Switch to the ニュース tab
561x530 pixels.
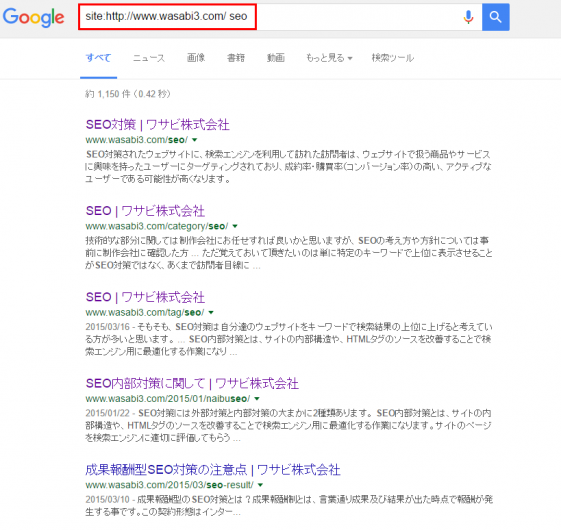(149, 58)
